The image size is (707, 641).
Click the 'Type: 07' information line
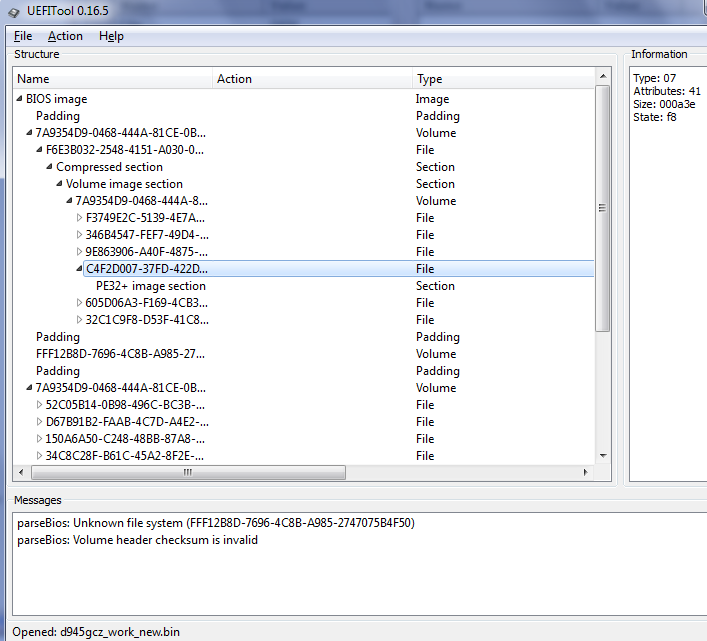[x=654, y=78]
